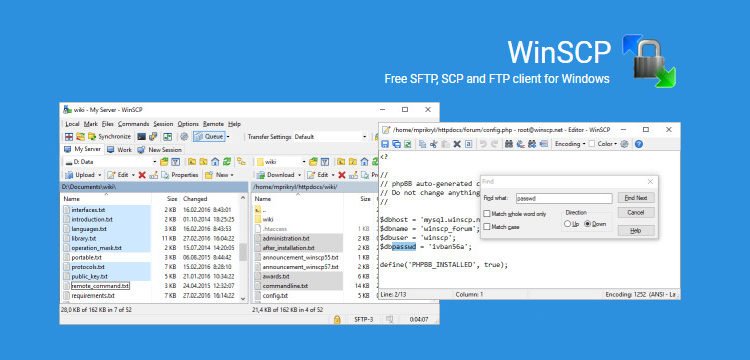
Task: Click the filter icon in remote panel
Action: 324,162
